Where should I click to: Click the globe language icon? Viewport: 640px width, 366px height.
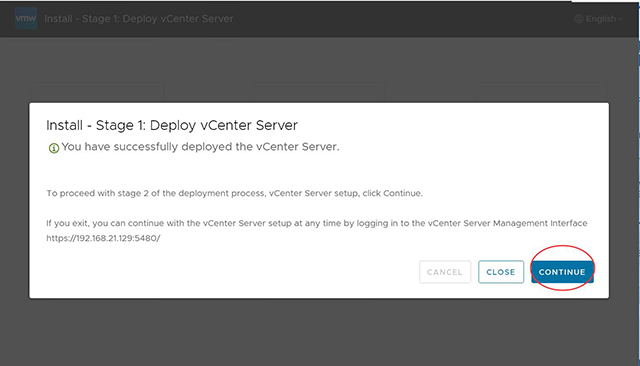[x=578, y=19]
